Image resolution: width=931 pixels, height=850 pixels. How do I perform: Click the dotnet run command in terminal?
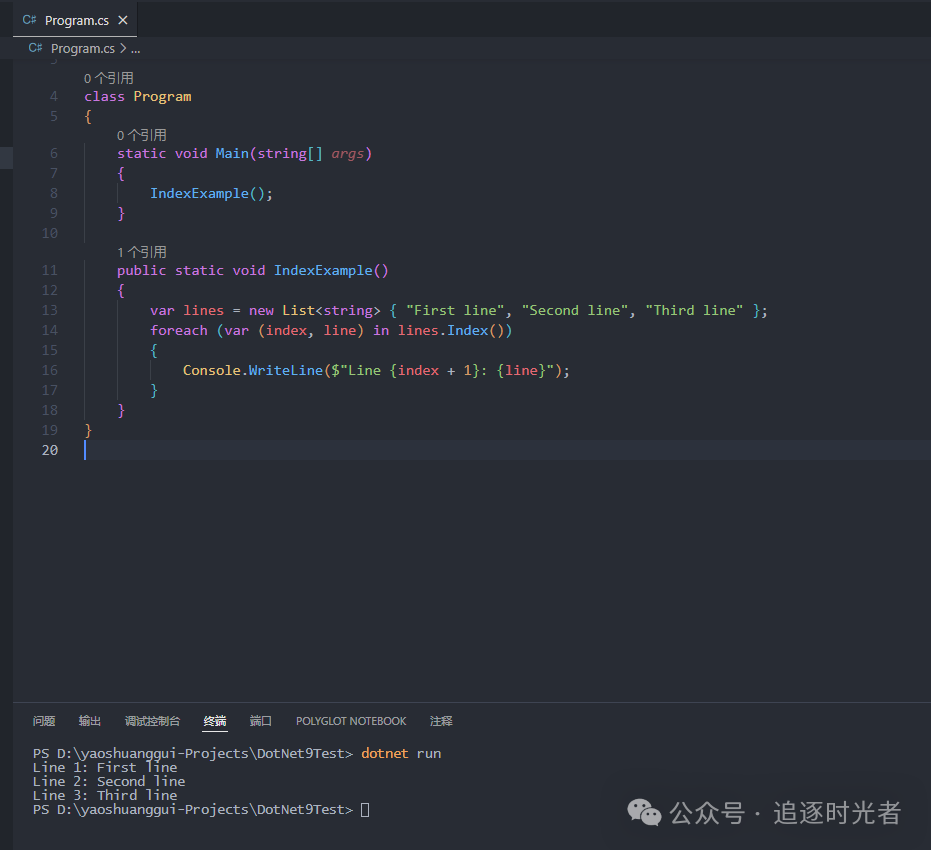tap(401, 753)
